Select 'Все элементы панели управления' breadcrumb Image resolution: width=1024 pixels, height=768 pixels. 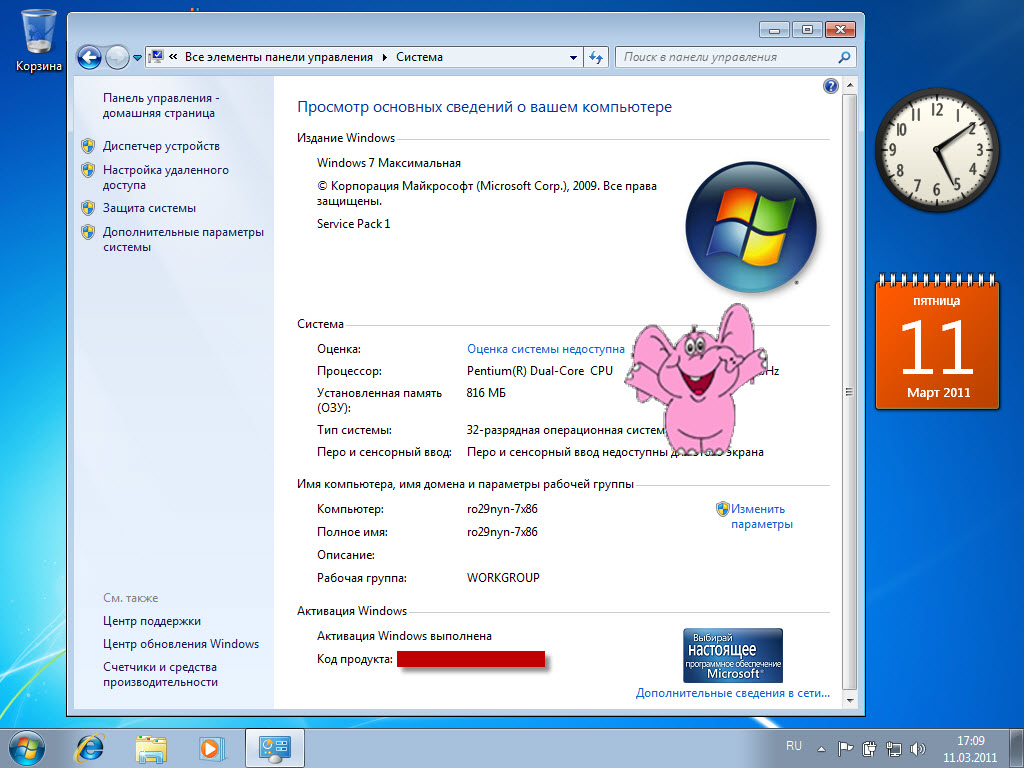[x=278, y=57]
